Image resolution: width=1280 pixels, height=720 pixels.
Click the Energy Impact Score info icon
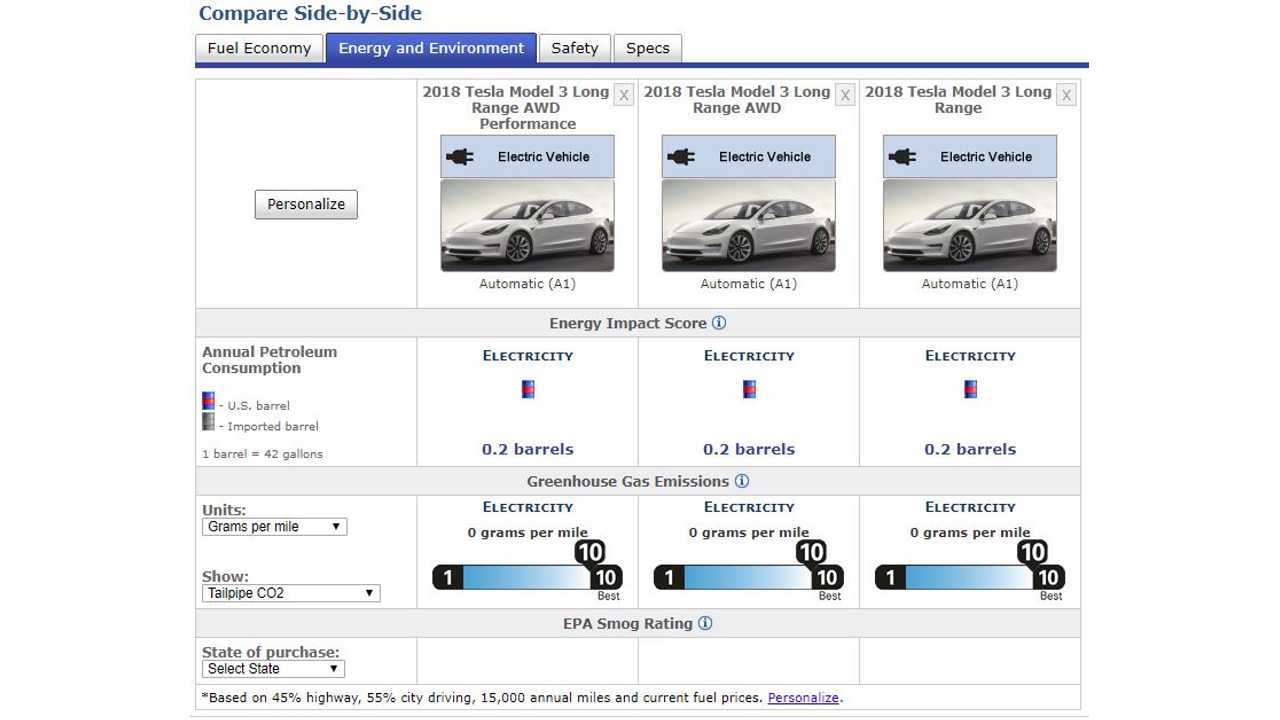coord(719,323)
